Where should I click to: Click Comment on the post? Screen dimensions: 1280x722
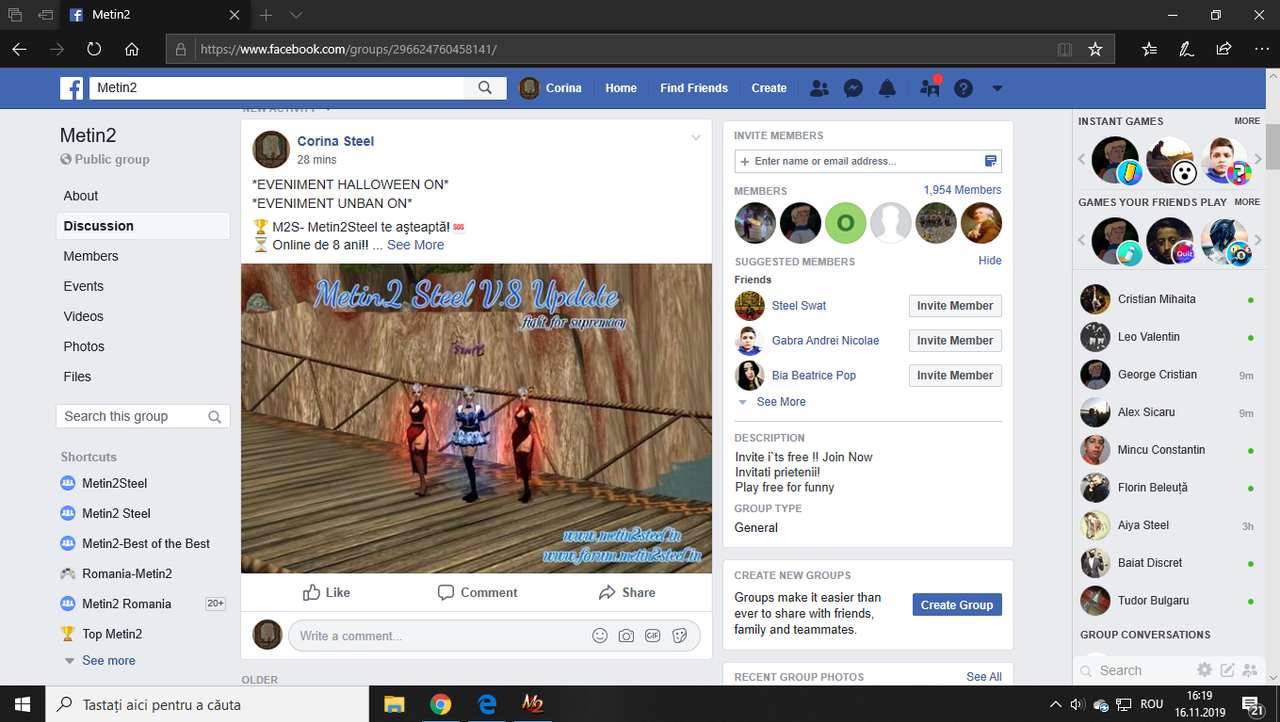[x=477, y=592]
